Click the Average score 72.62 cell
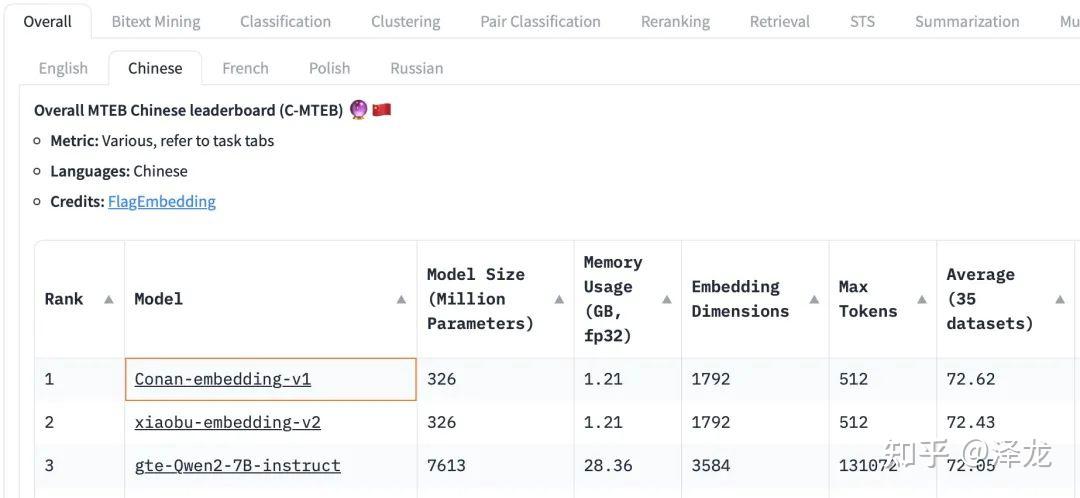 (x=971, y=379)
